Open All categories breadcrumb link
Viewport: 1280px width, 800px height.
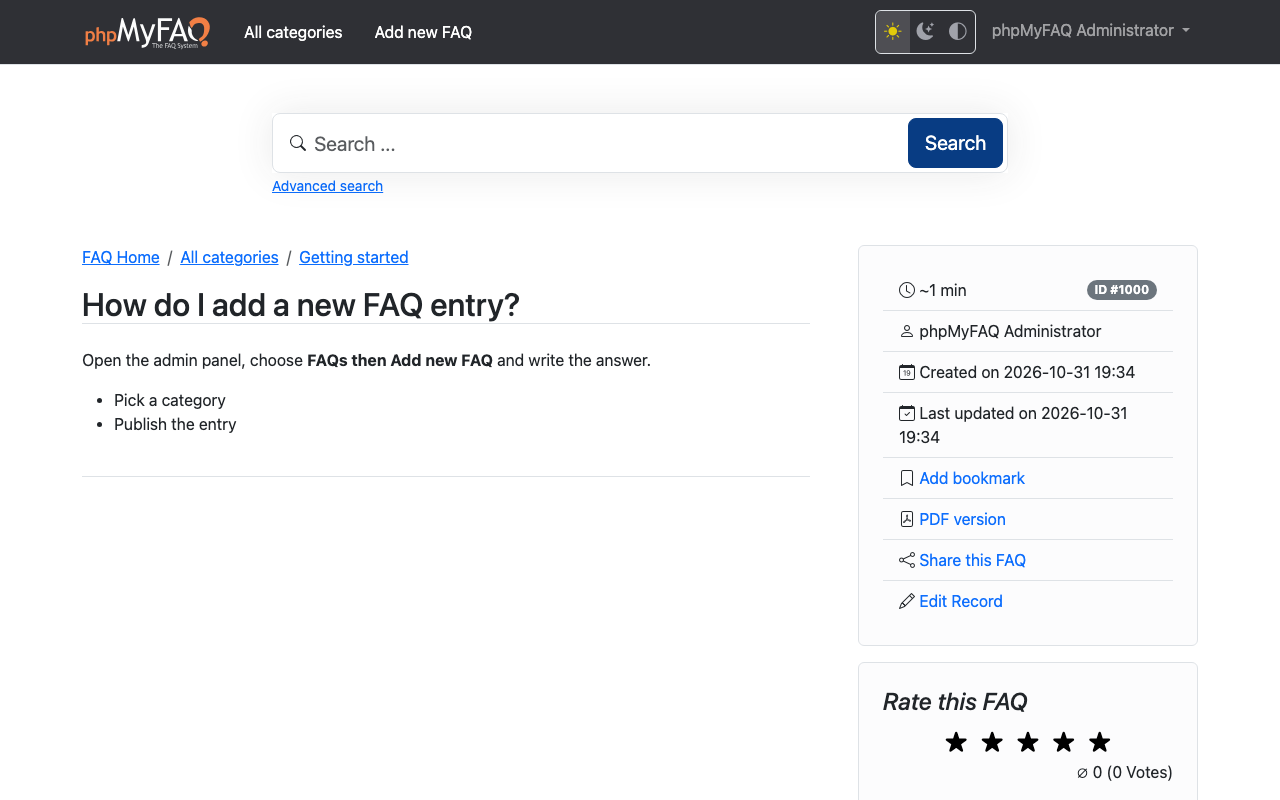tap(229, 257)
